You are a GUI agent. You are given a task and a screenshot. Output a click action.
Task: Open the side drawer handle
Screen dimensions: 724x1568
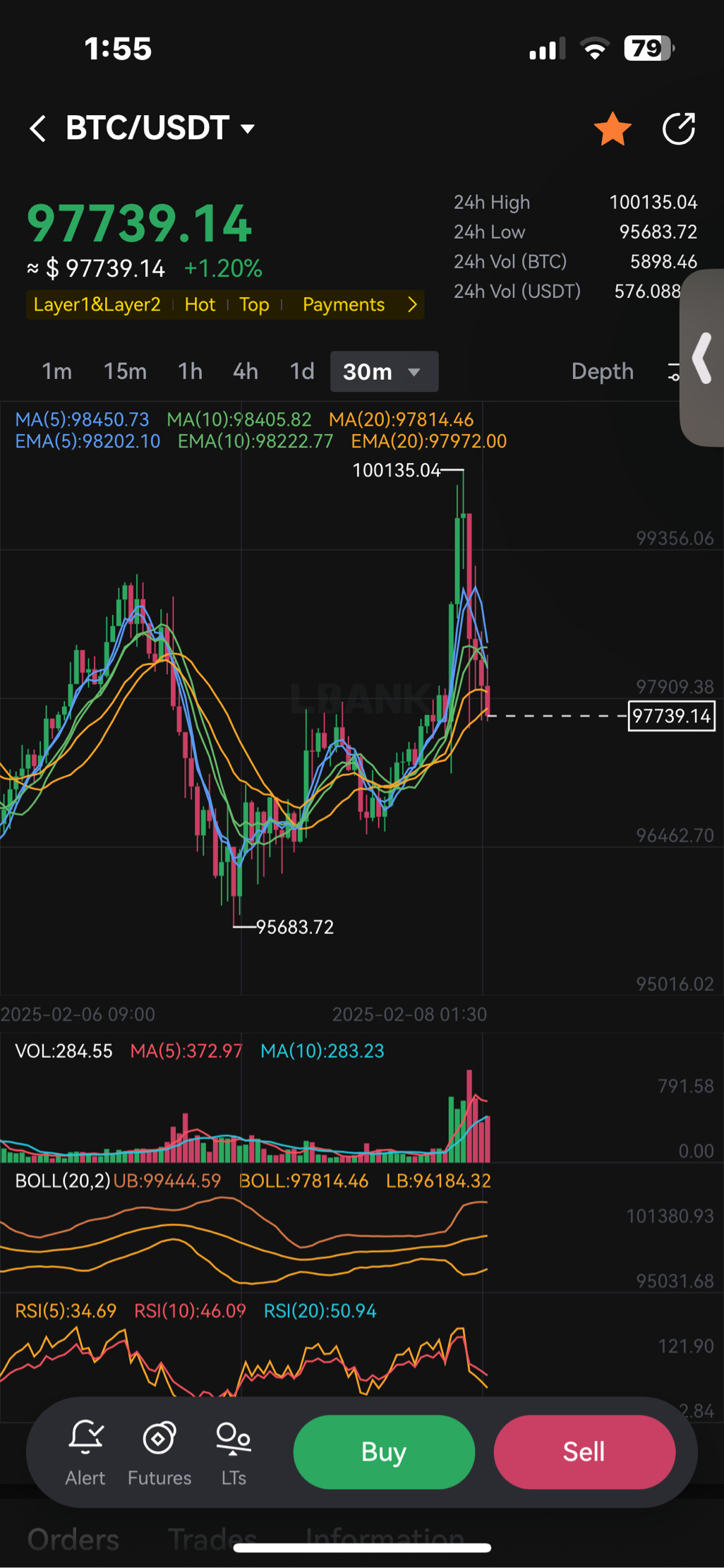click(702, 358)
